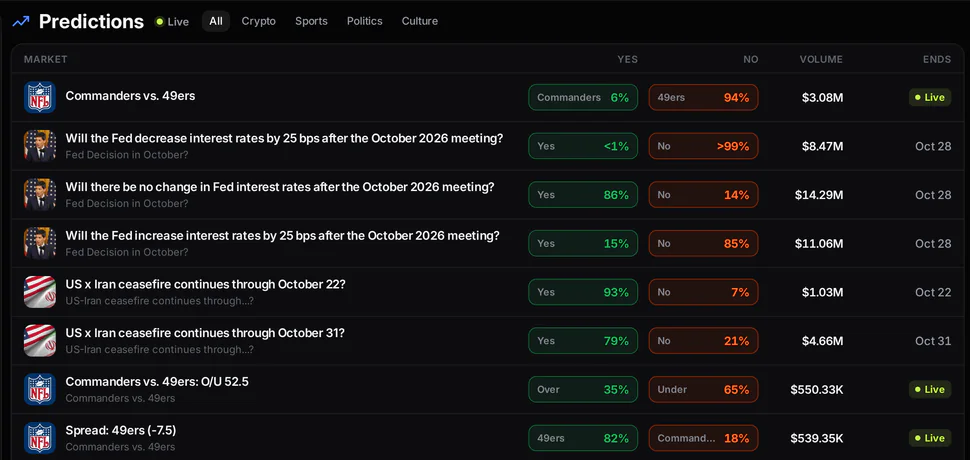Pick Over 35% on O/U 52.5
The image size is (970, 460).
pyautogui.click(x=583, y=390)
